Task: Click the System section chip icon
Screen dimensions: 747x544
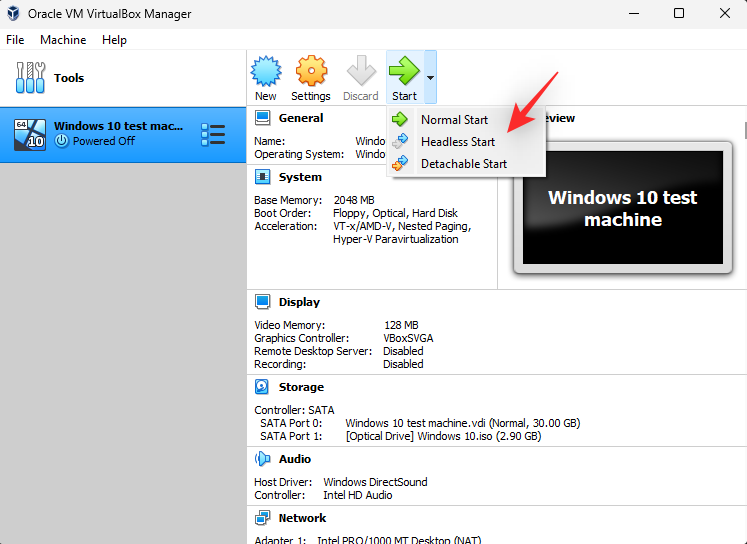Action: point(262,177)
